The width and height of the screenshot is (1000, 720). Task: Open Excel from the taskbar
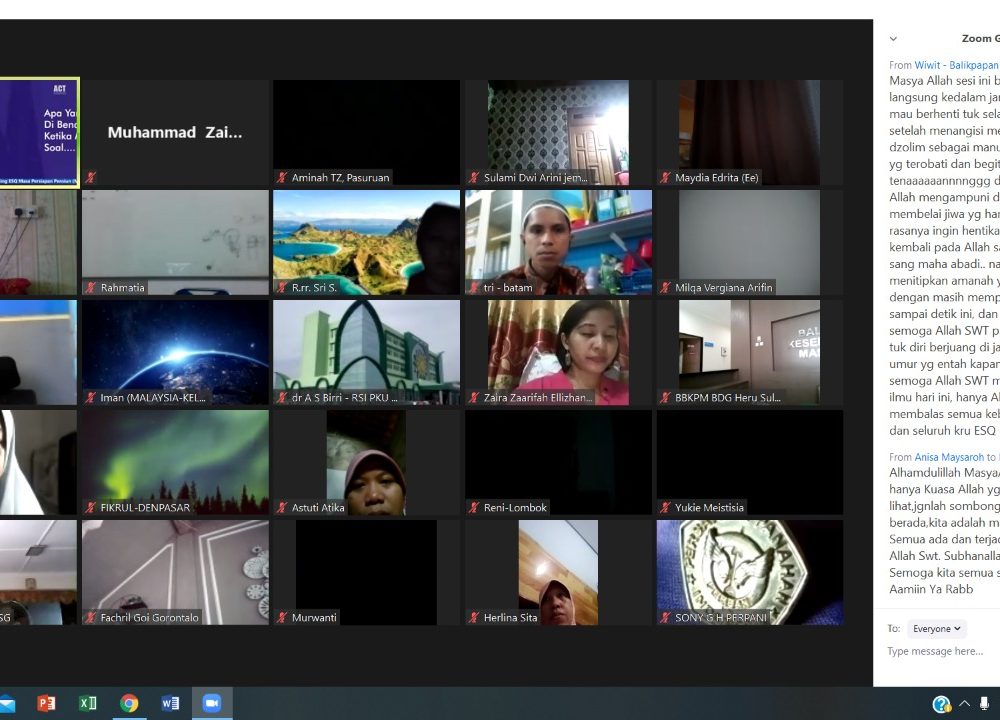(88, 703)
